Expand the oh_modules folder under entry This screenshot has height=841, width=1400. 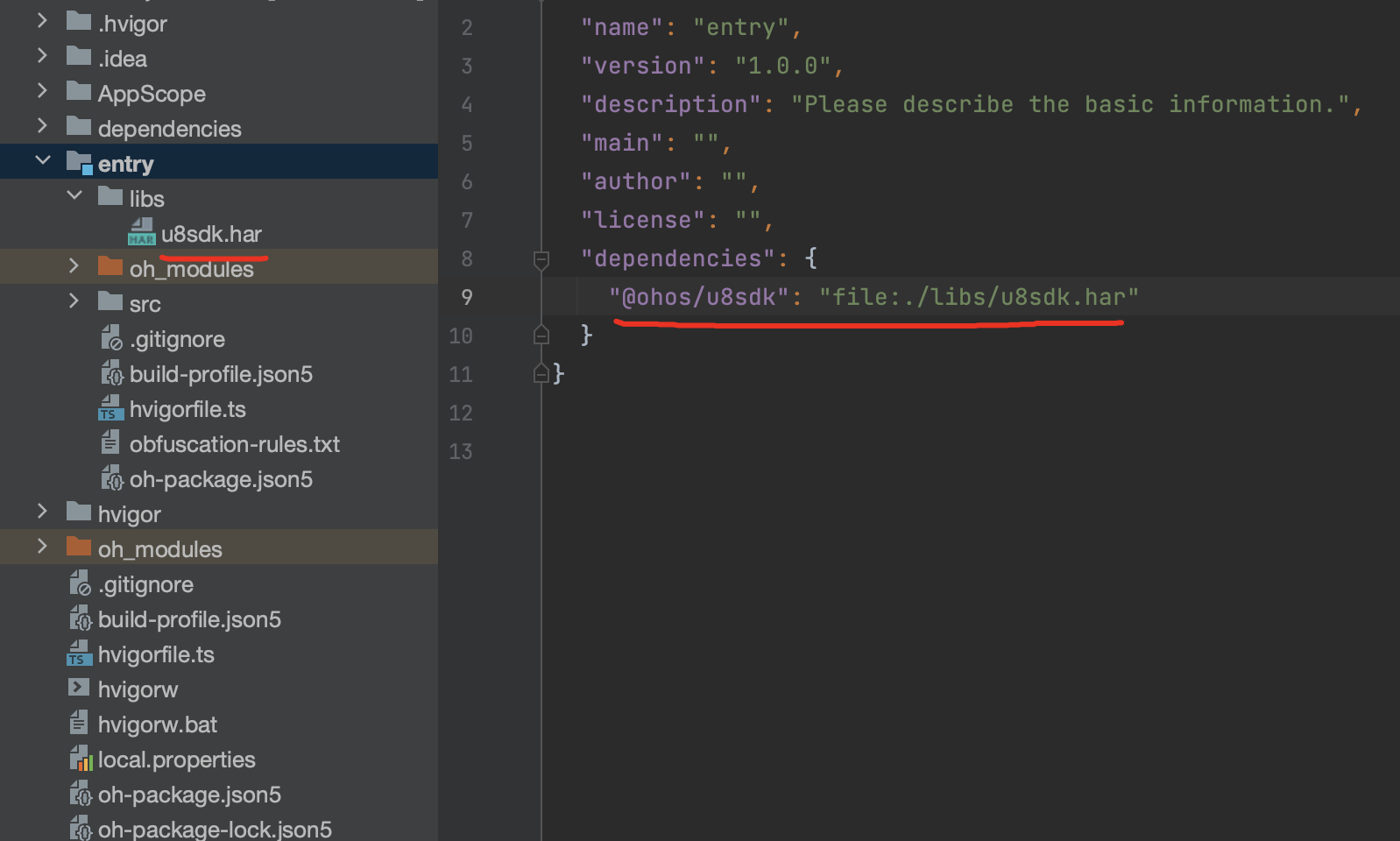point(74,266)
